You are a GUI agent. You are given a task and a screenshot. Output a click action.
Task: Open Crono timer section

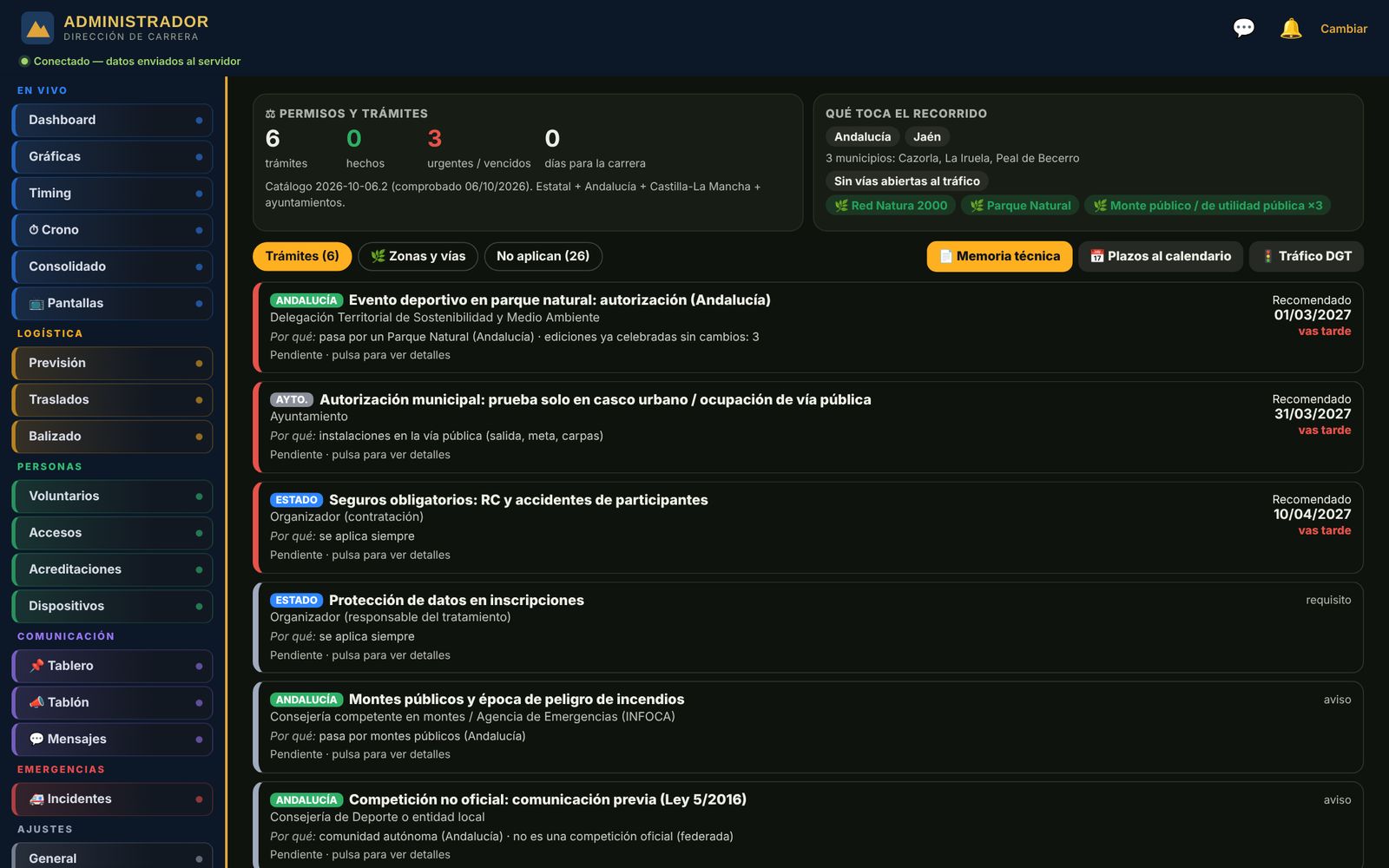[112, 230]
